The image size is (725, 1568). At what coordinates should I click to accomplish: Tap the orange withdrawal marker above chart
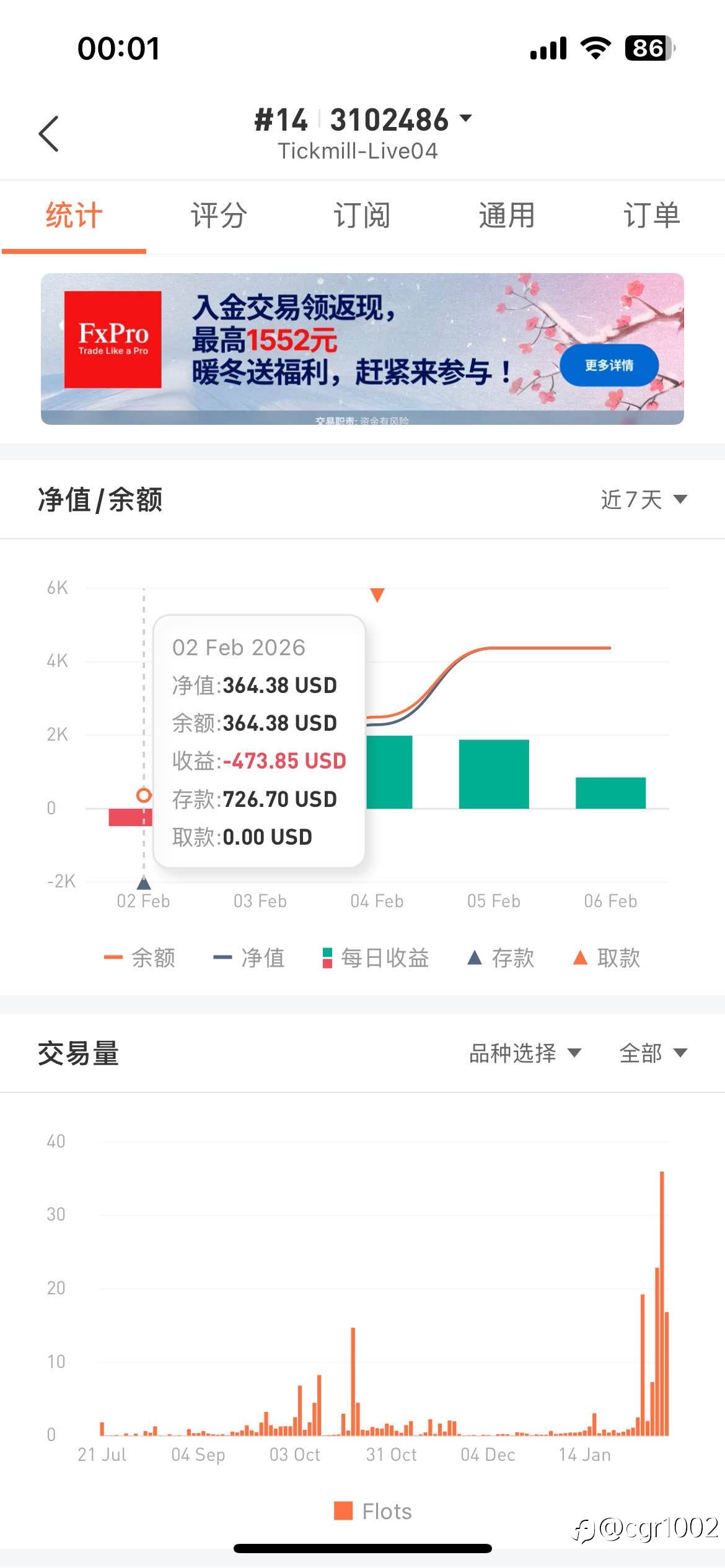pos(377,595)
